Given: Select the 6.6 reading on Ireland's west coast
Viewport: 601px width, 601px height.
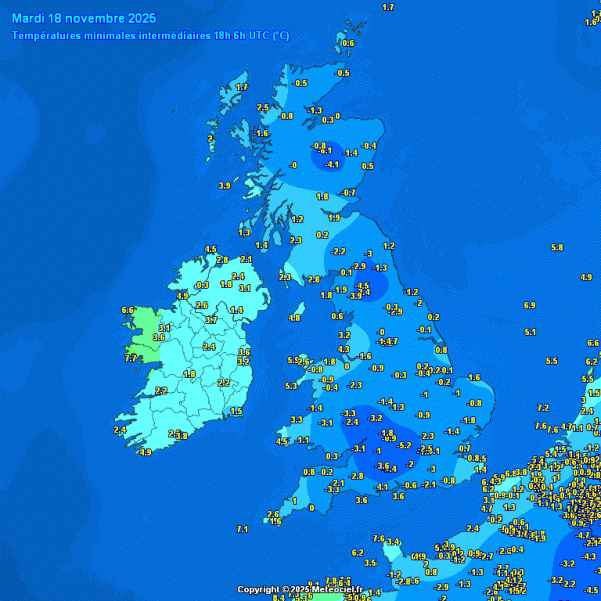Looking at the screenshot, I should [128, 311].
